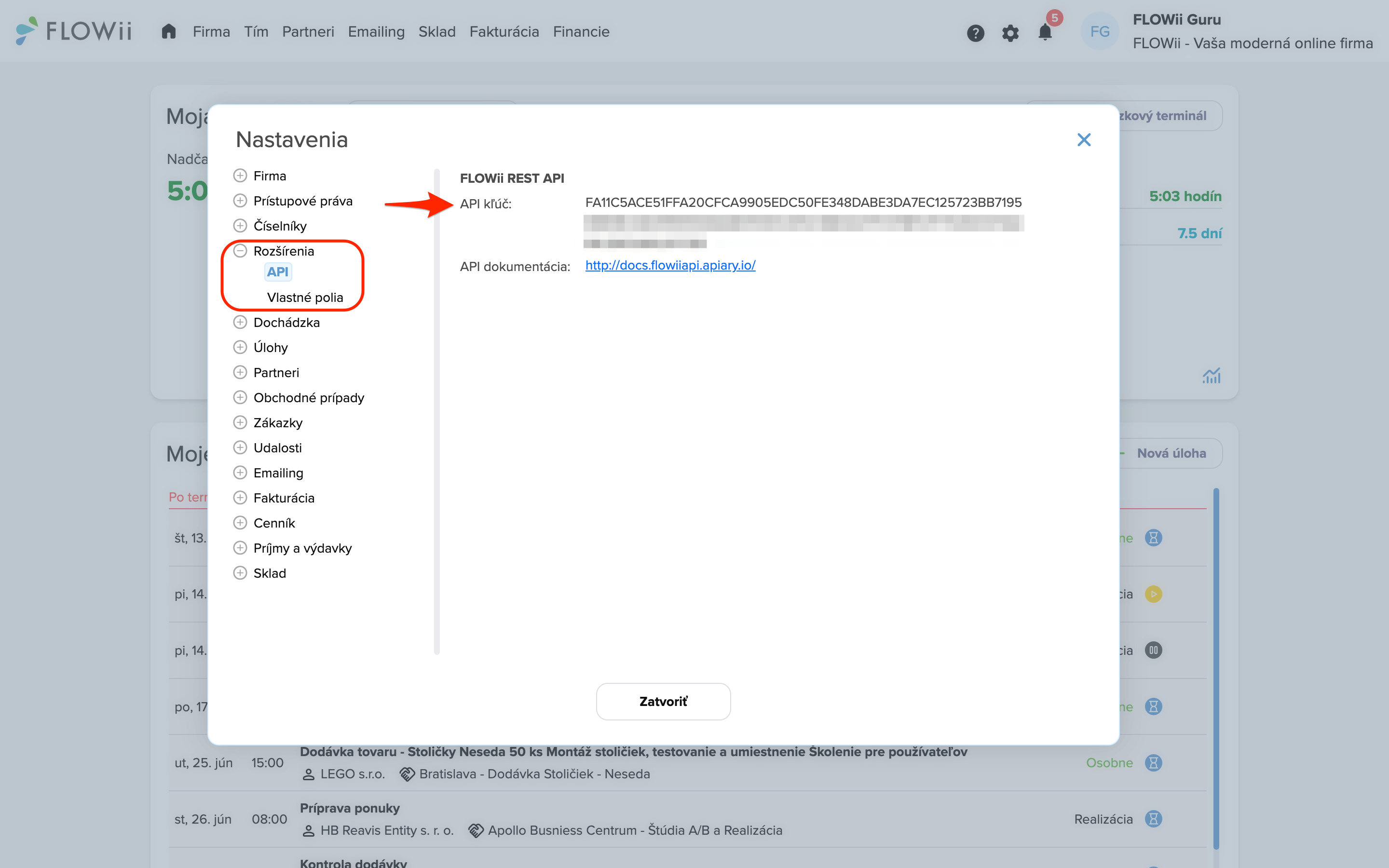Click the play status icon on the pi, 14. task row
The width and height of the screenshot is (1389, 868).
[1153, 594]
